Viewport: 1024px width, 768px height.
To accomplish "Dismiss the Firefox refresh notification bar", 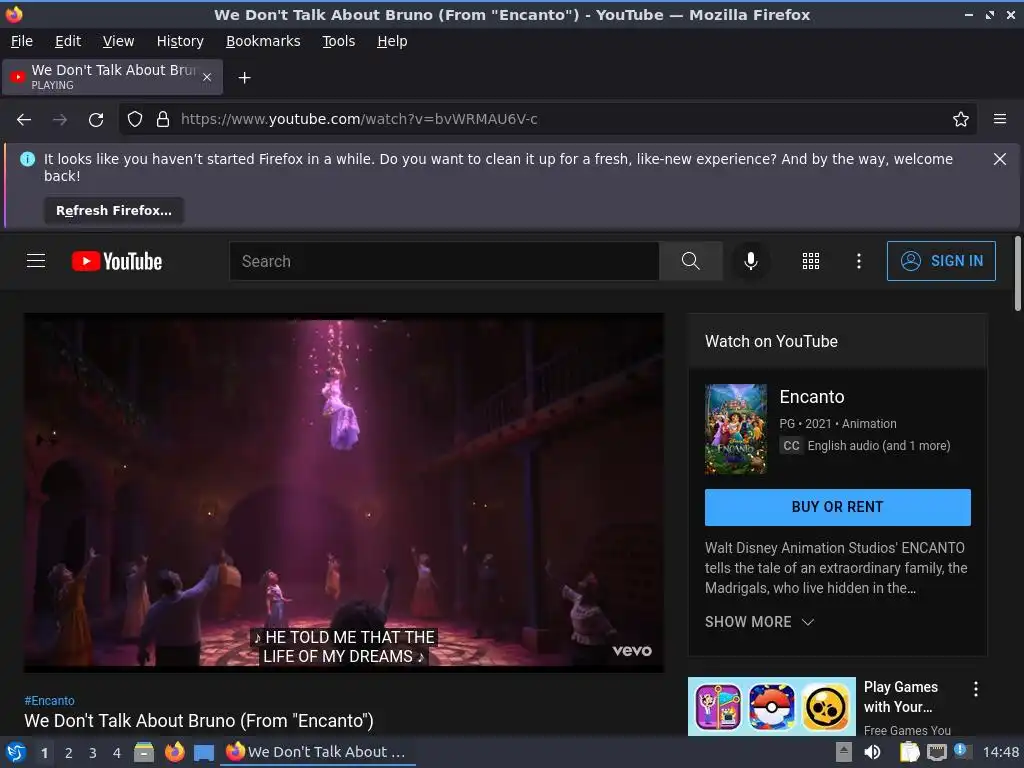I will tap(999, 159).
